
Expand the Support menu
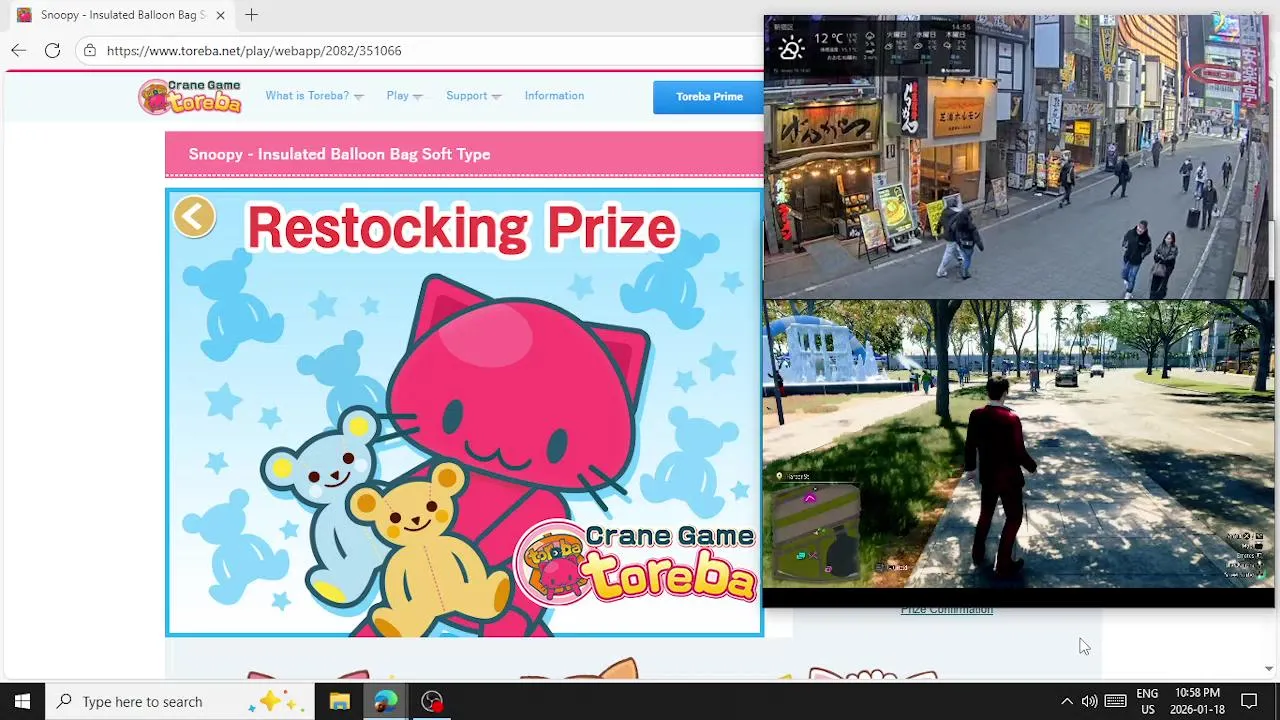click(x=473, y=96)
